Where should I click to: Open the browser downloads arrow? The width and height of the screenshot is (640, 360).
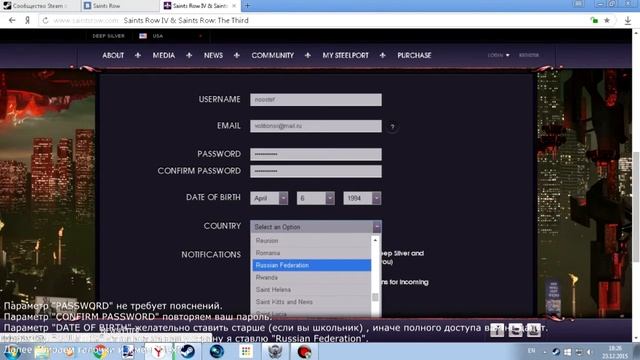point(628,20)
